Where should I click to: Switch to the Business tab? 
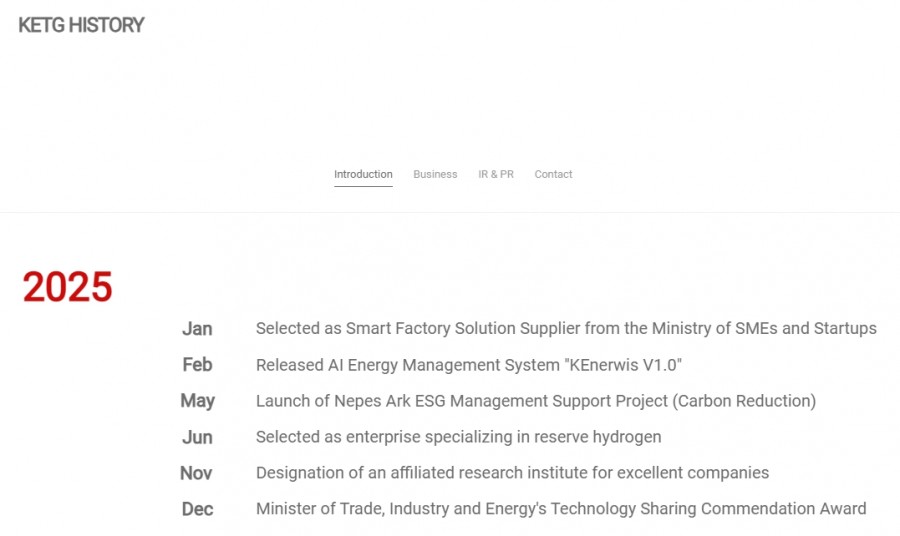click(x=435, y=174)
